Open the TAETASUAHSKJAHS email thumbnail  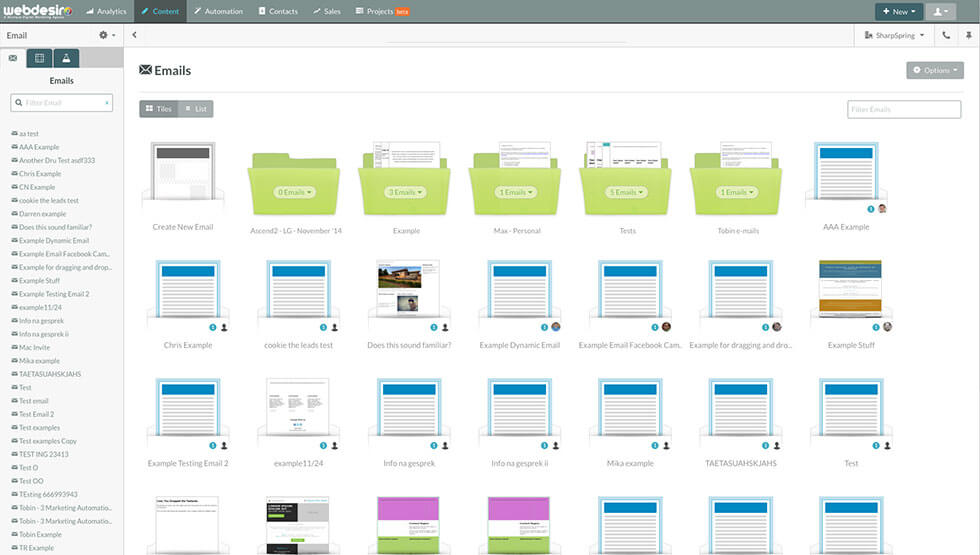741,408
